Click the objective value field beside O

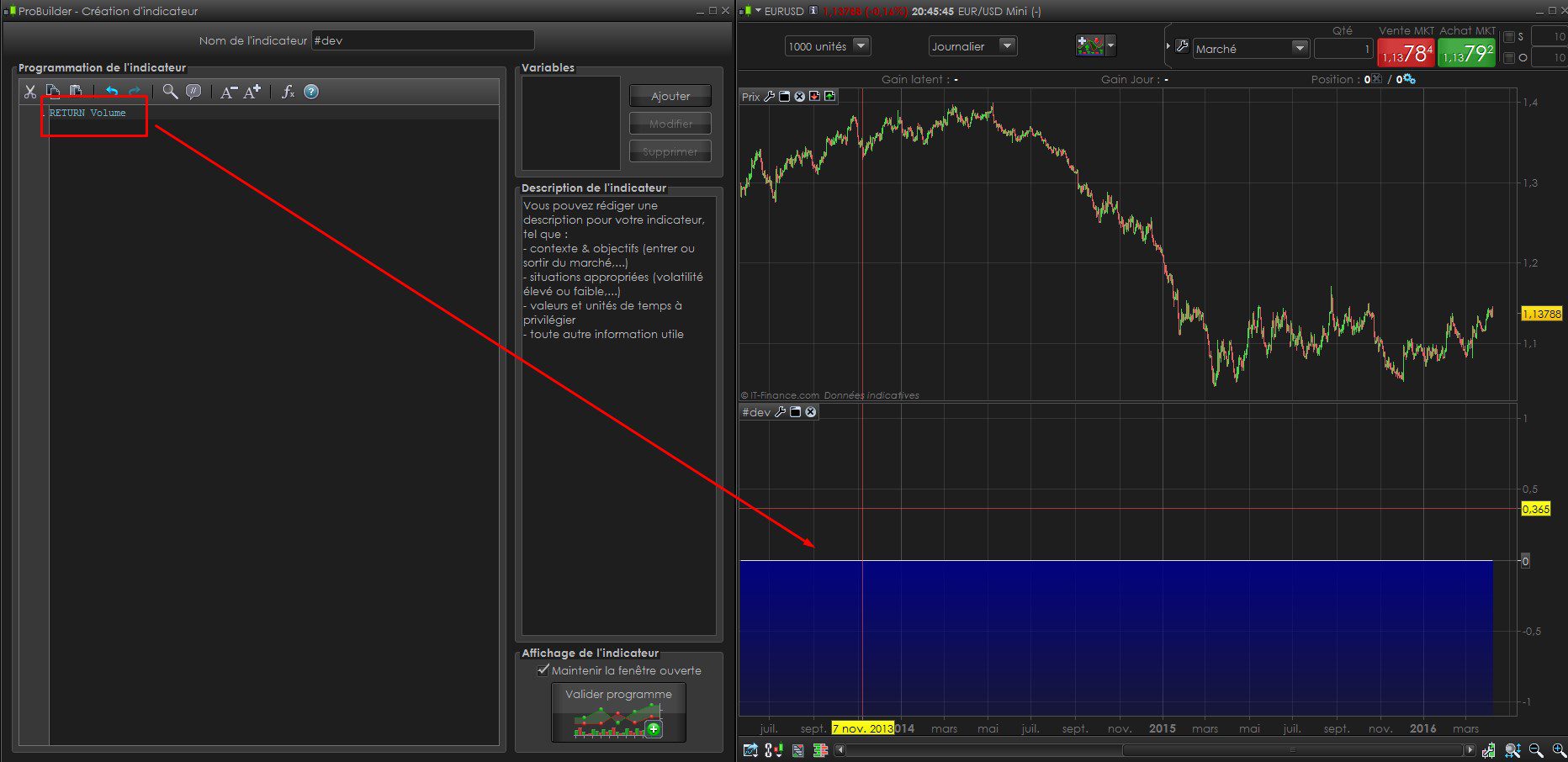[x=1549, y=57]
